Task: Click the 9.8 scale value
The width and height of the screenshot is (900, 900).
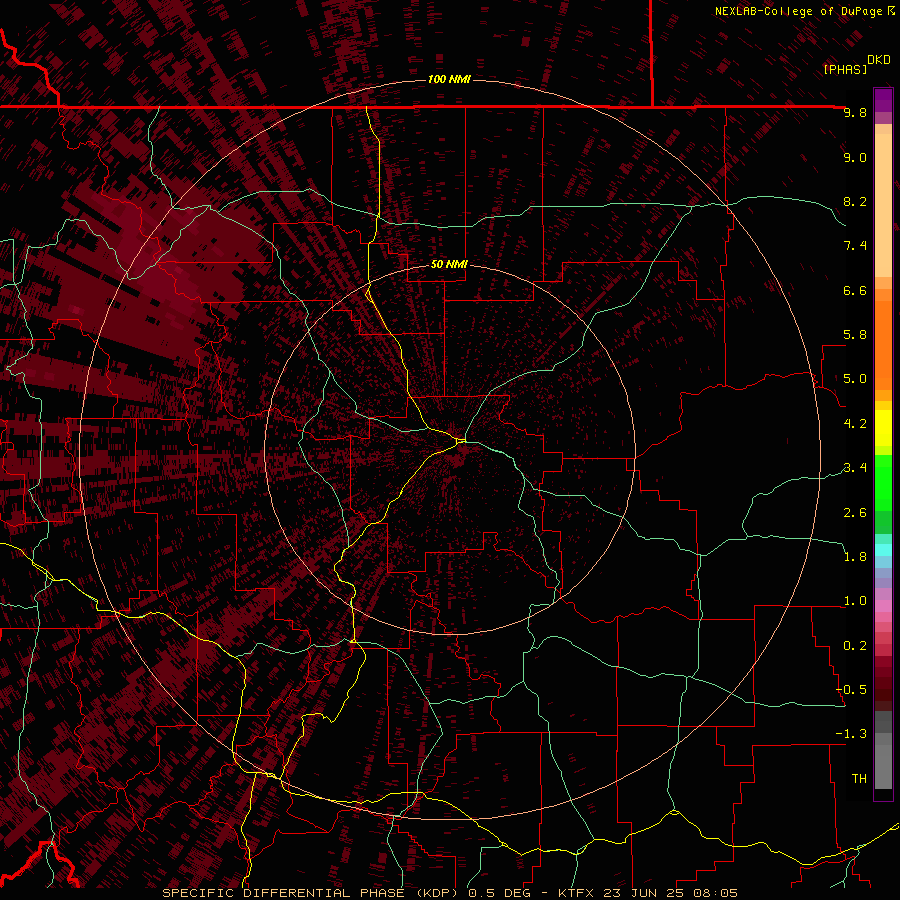Action: tap(855, 112)
